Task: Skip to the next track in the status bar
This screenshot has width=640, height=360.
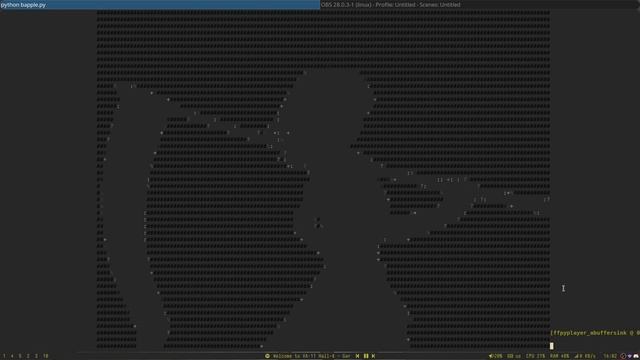Action: point(373,356)
